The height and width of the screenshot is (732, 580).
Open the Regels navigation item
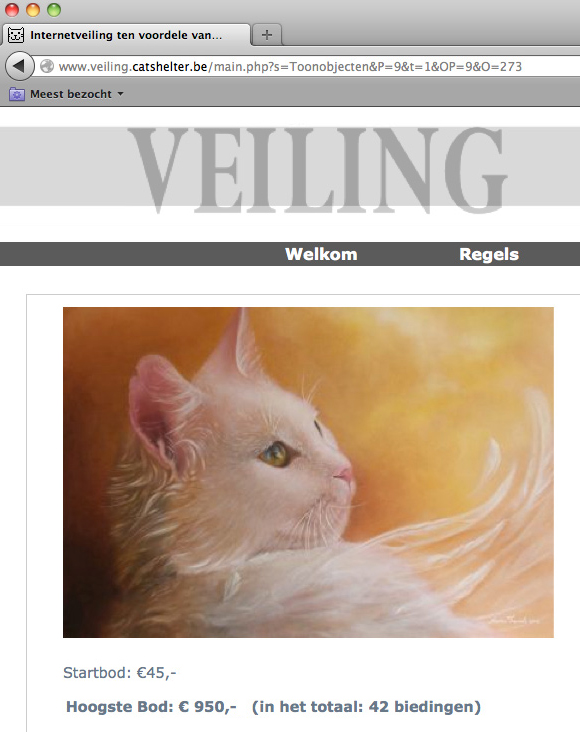pyautogui.click(x=489, y=254)
